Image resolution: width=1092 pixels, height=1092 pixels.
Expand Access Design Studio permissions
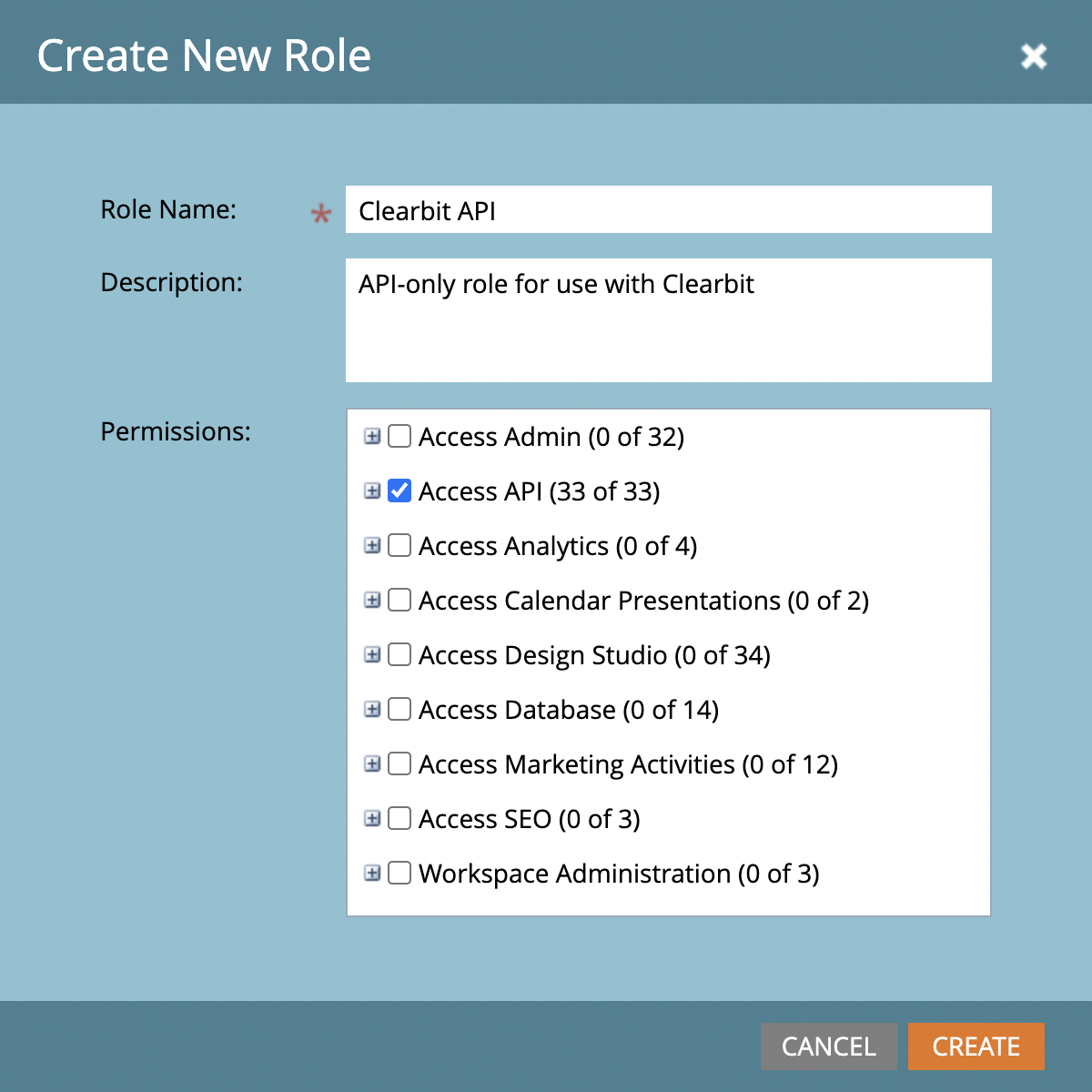click(x=372, y=654)
